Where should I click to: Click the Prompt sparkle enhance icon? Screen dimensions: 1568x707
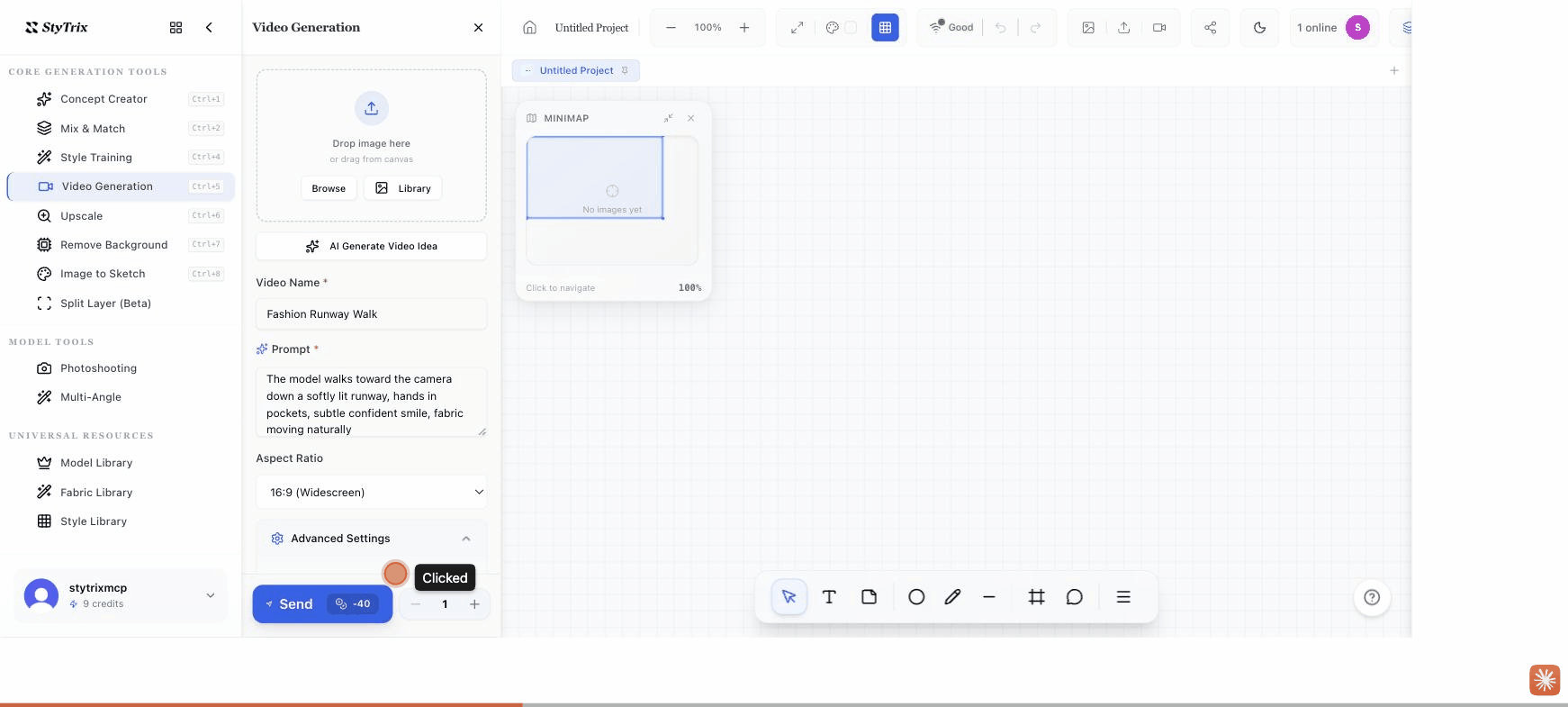point(262,349)
